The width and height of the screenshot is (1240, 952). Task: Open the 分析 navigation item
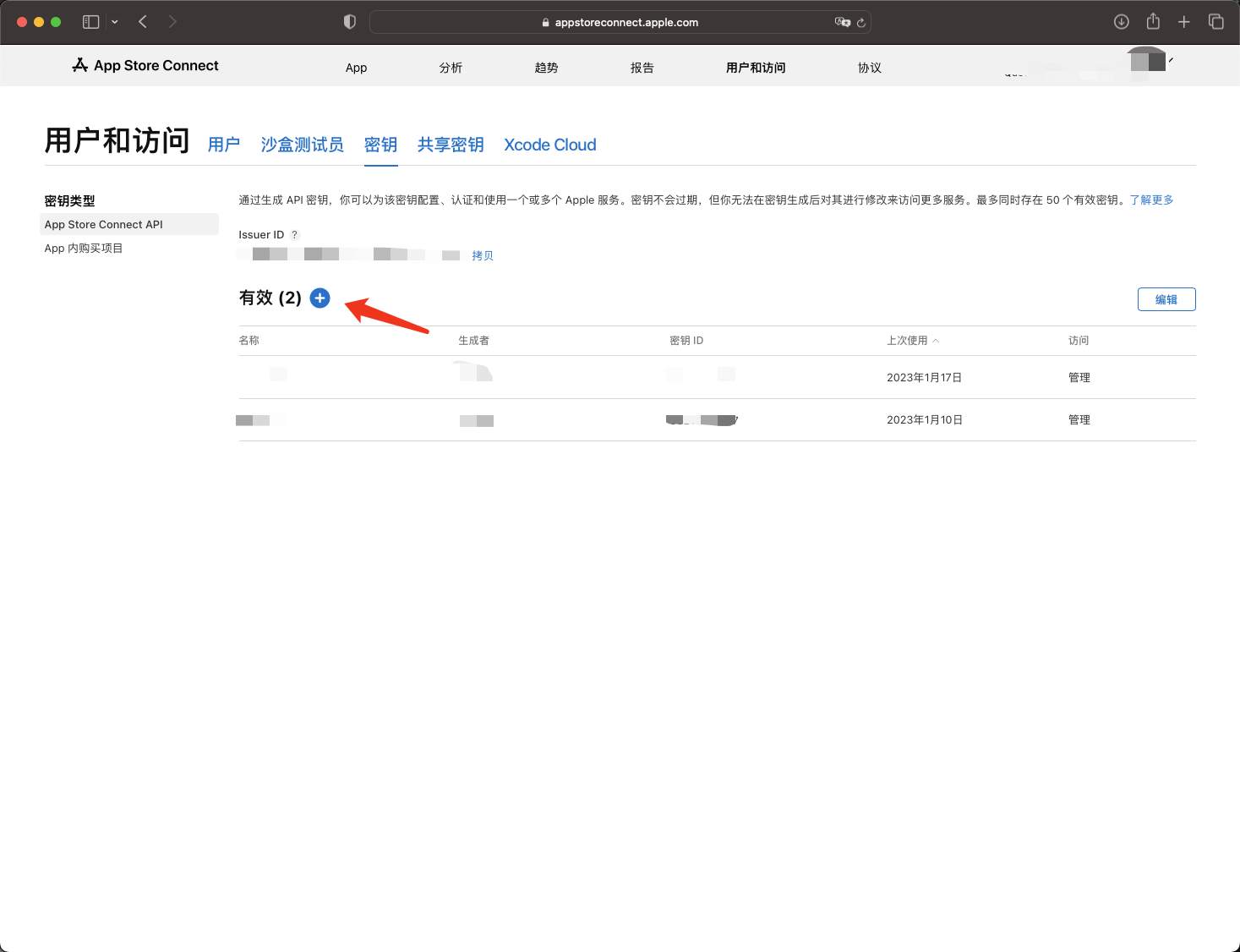(451, 68)
